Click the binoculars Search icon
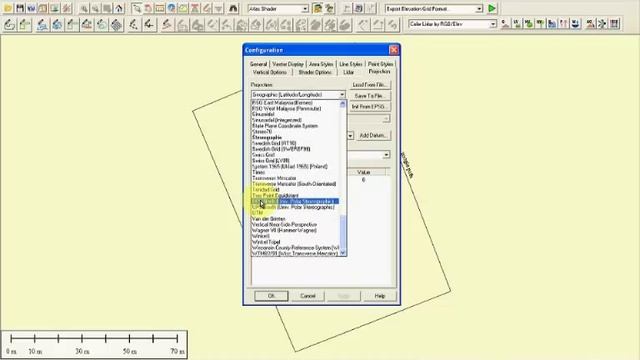Image resolution: width=640 pixels, height=360 pixels. (x=233, y=8)
